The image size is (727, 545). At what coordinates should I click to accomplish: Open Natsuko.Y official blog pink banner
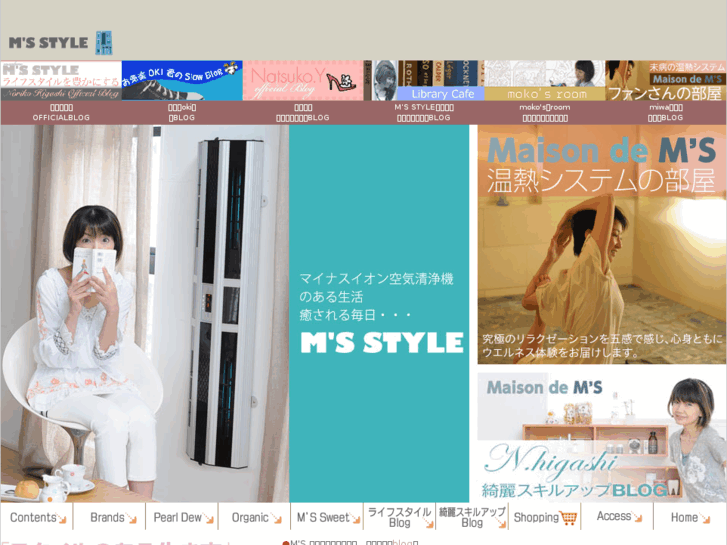click(x=303, y=81)
